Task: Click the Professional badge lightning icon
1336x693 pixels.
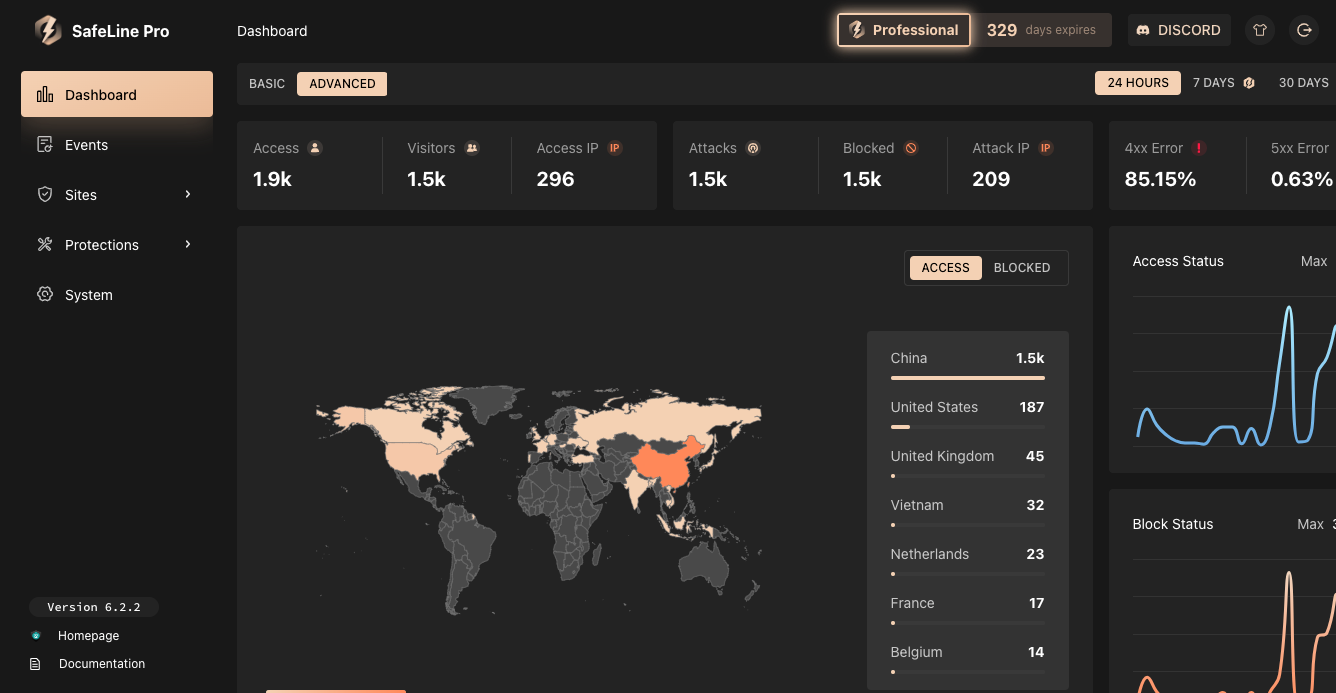Action: coord(857,30)
